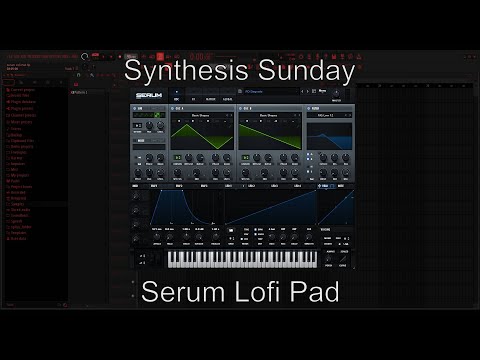Screen dimensions: 480x360
Task: Open the LFO grid size button
Action: (231, 239)
